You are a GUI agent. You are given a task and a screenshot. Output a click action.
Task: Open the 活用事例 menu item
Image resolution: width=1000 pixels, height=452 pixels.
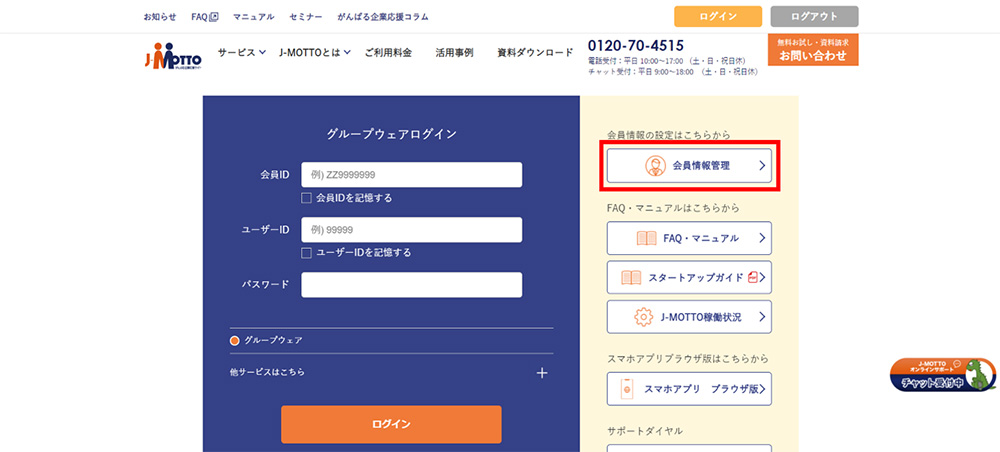[454, 52]
